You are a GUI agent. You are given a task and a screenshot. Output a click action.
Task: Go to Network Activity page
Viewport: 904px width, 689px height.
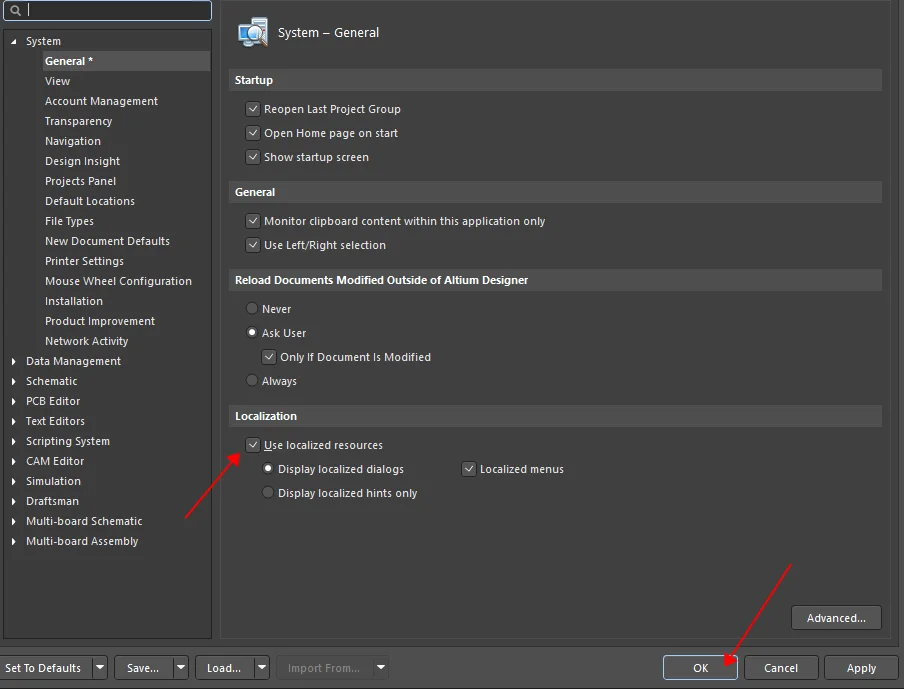[86, 341]
